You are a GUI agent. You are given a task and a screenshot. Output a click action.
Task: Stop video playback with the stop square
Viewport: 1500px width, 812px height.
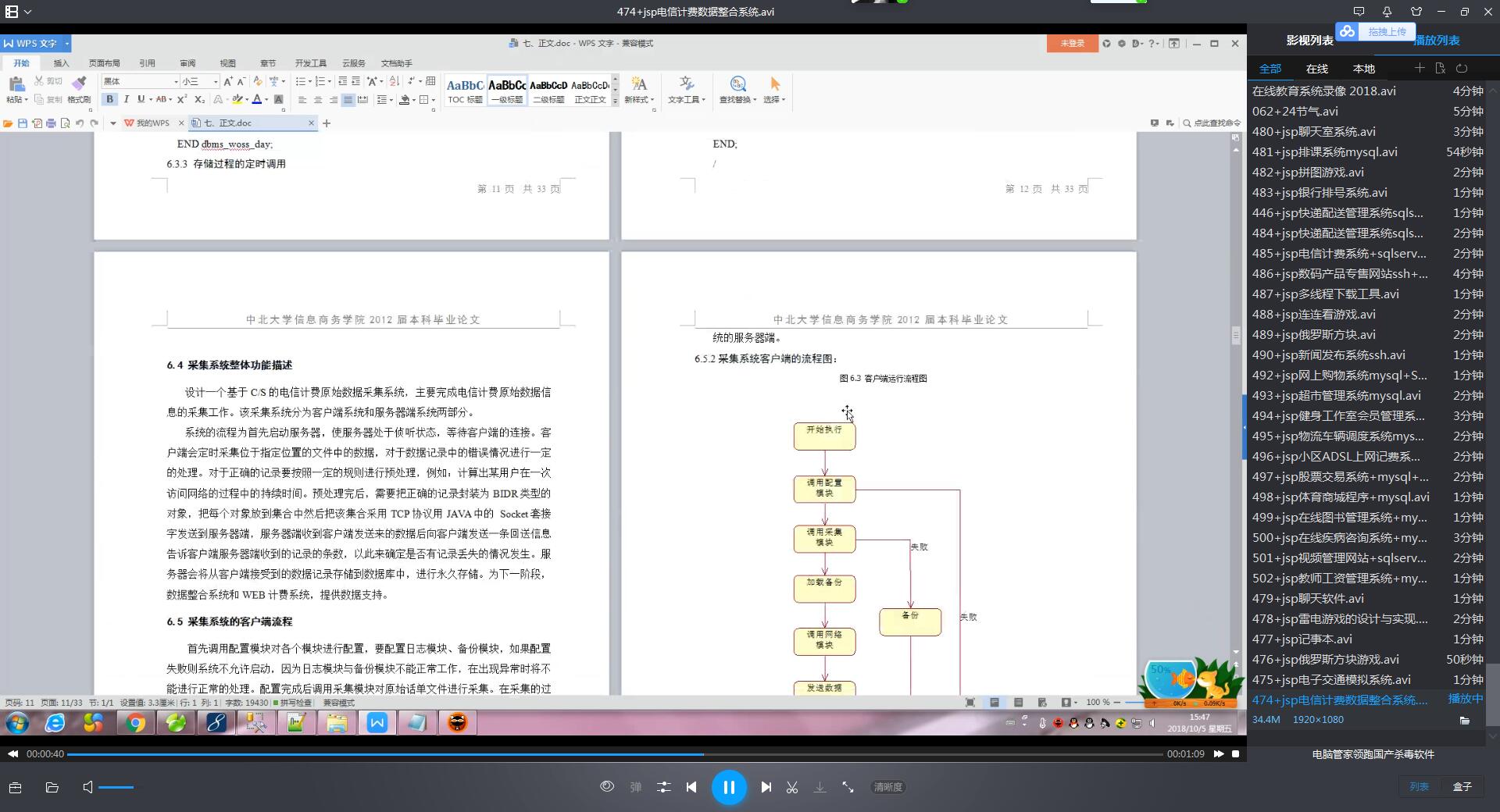coord(1235,753)
